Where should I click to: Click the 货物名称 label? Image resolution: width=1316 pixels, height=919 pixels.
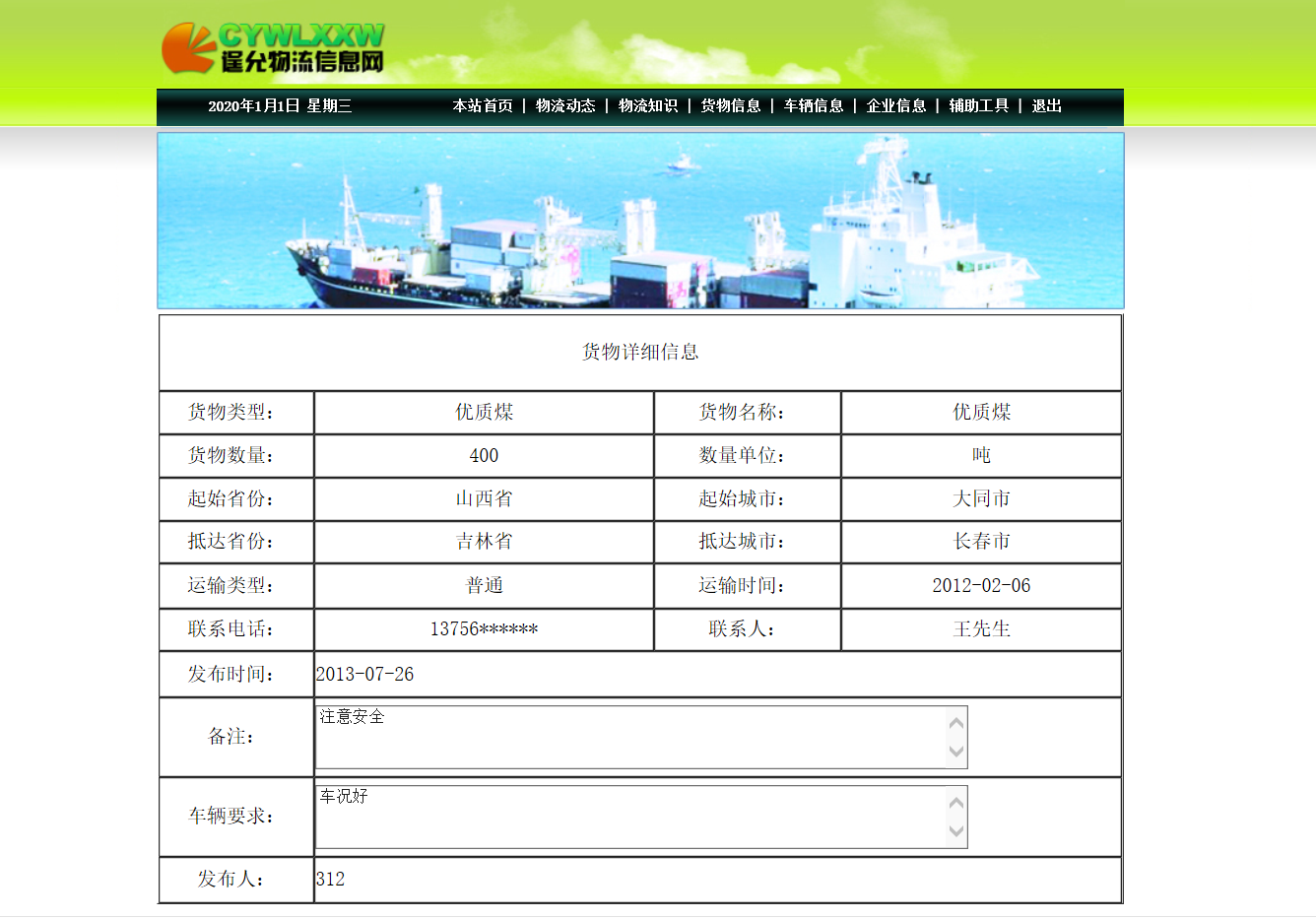click(743, 412)
